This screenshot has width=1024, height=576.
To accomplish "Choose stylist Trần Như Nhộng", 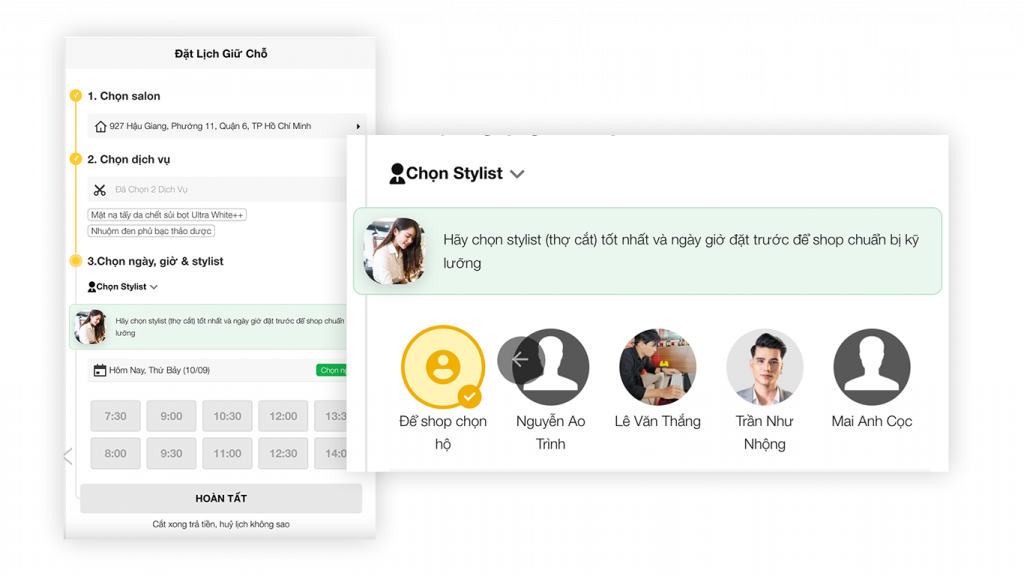I will click(765, 367).
